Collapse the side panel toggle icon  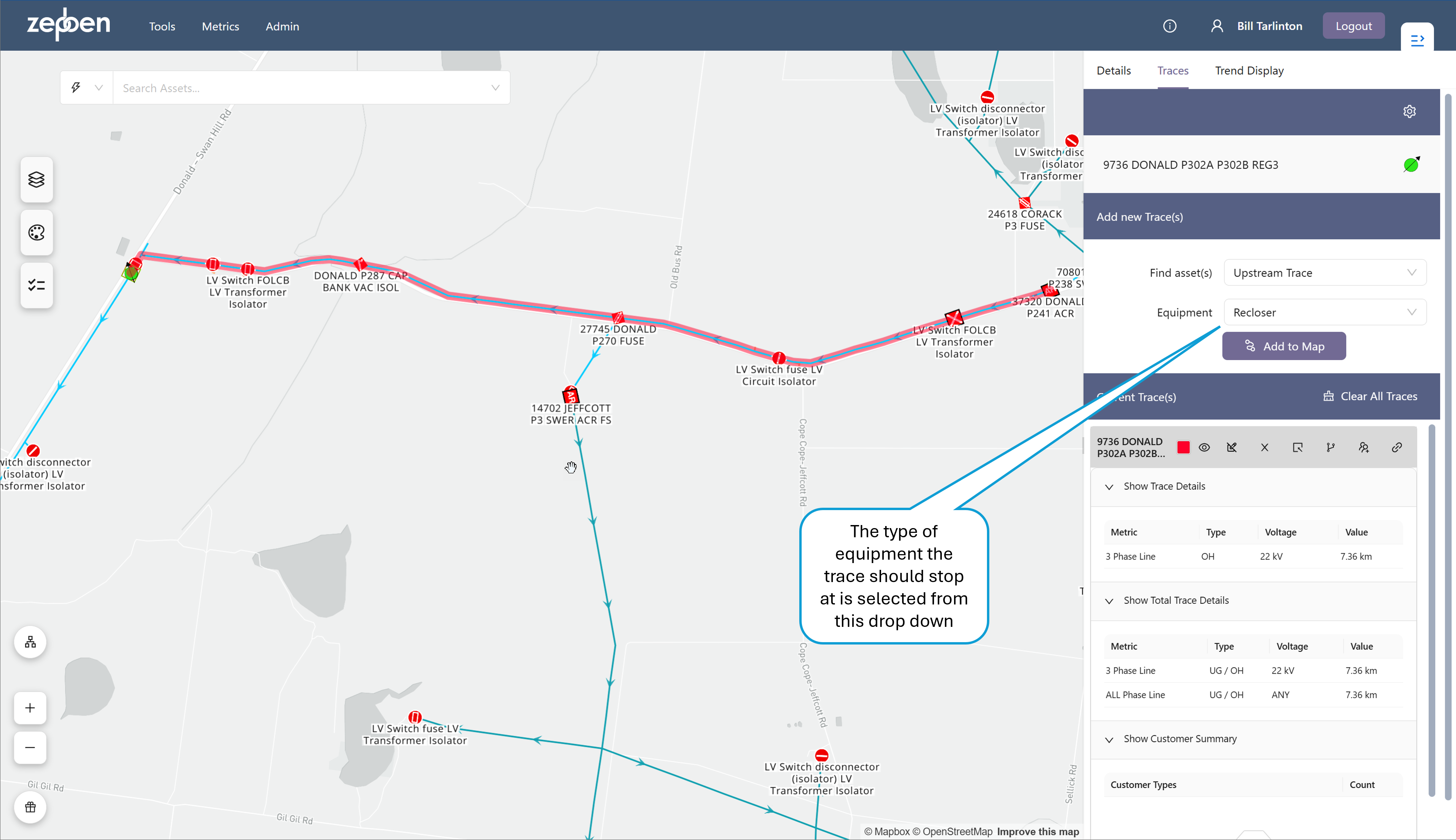tap(1417, 40)
